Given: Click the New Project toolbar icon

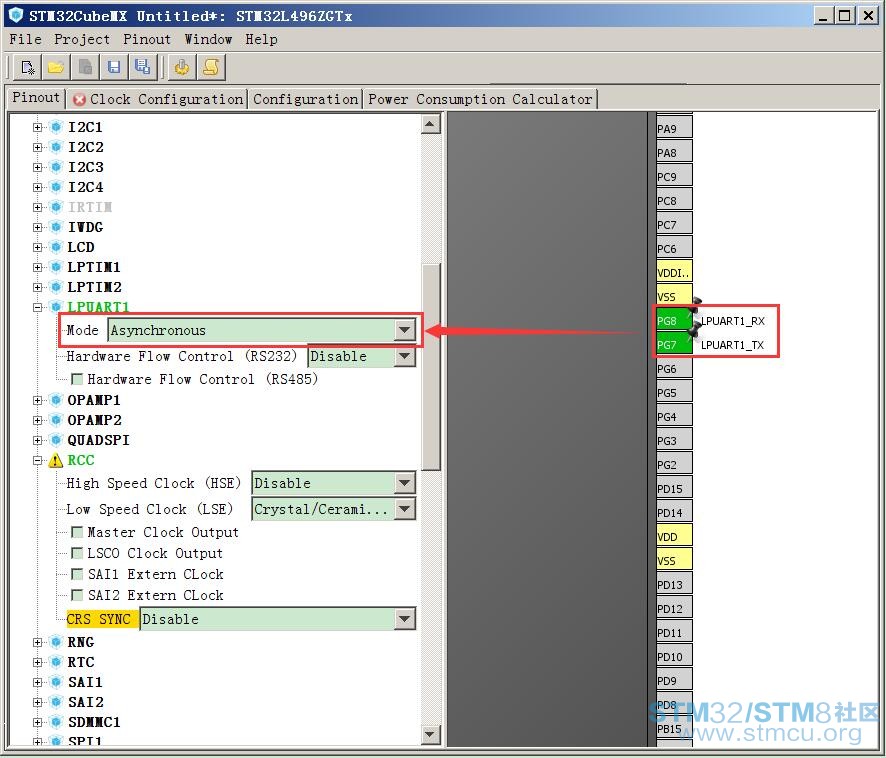Looking at the screenshot, I should tap(28, 67).
